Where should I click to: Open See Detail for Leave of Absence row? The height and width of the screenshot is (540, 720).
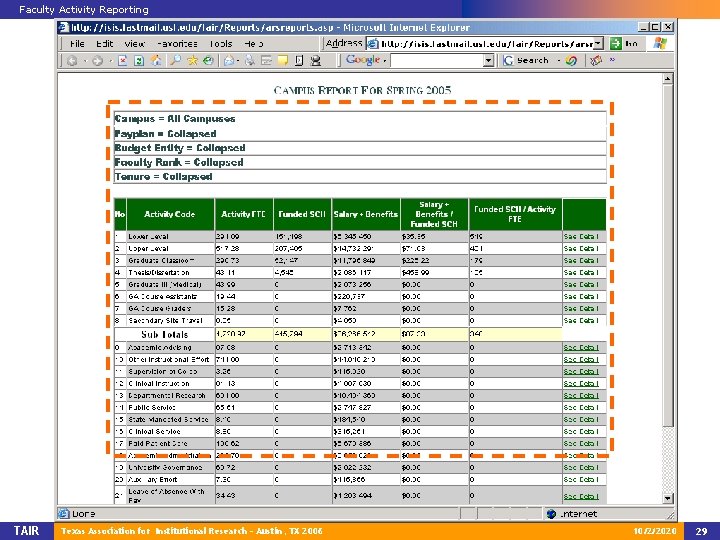click(581, 496)
